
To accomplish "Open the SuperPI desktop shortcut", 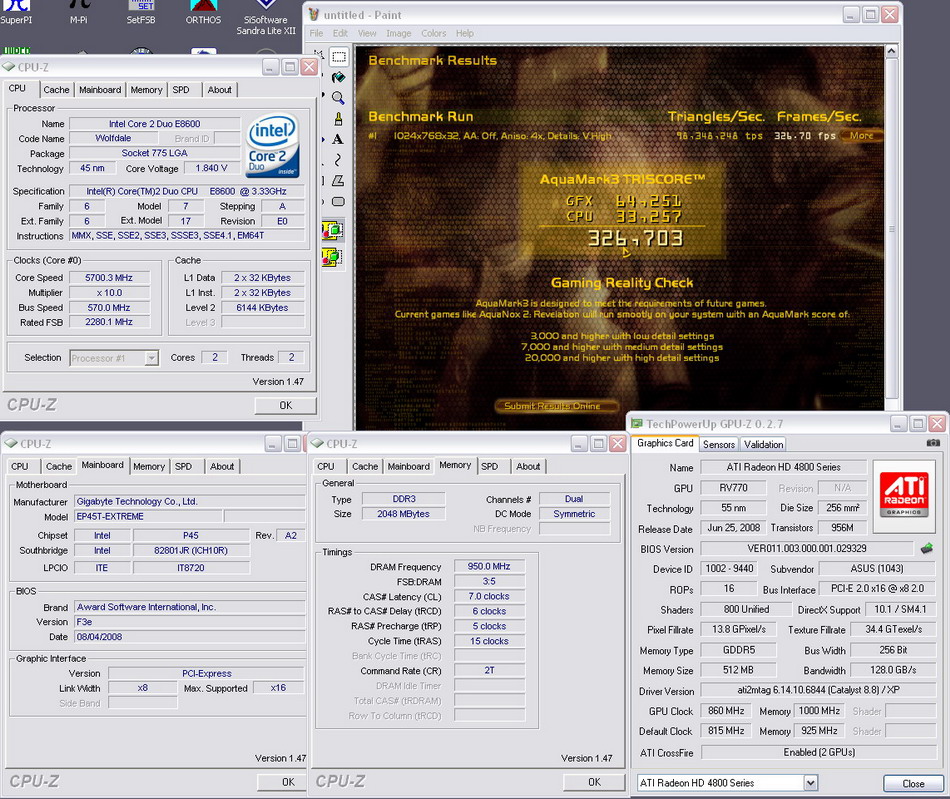I will tap(16, 12).
